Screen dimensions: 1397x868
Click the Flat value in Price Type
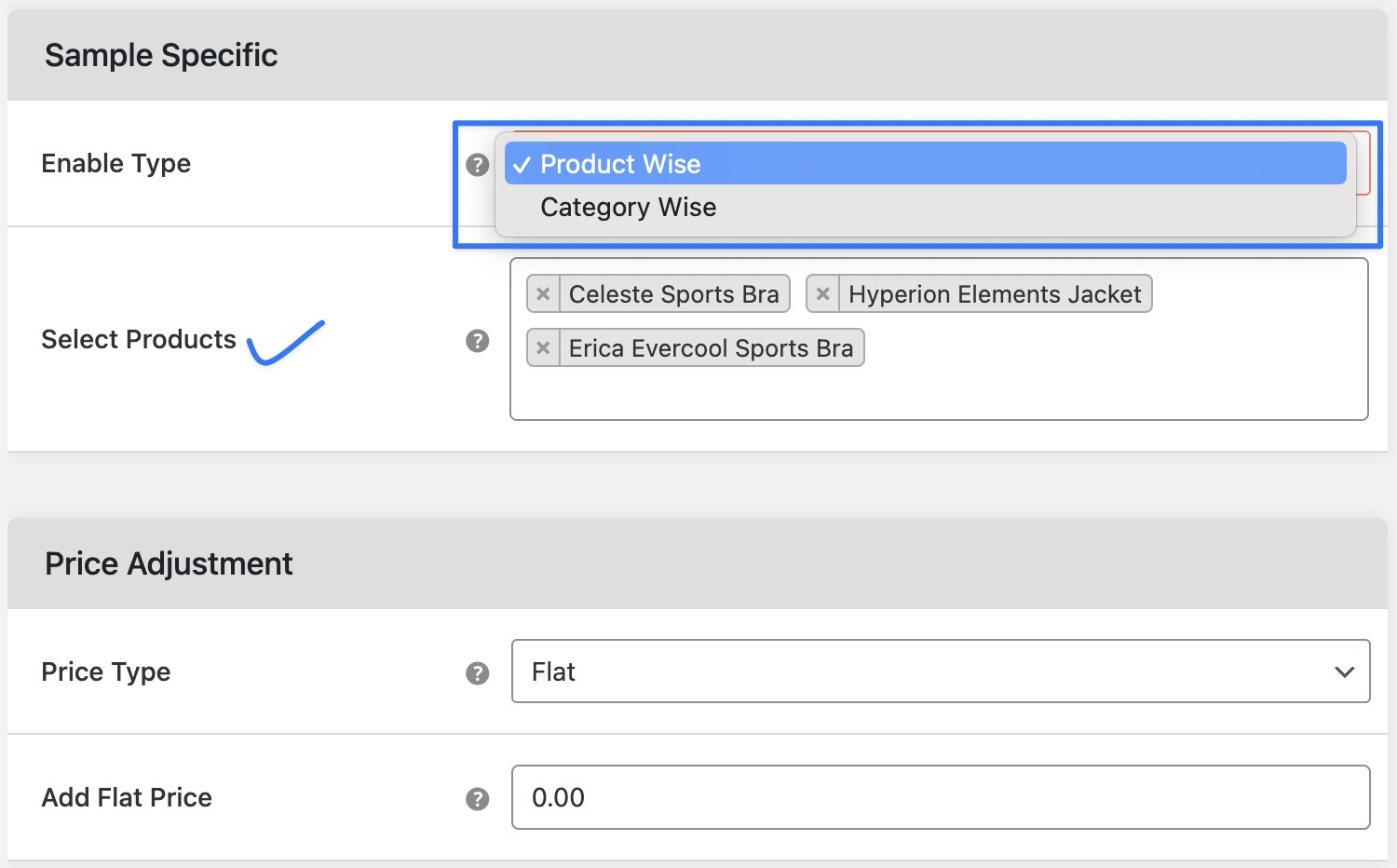tap(552, 671)
